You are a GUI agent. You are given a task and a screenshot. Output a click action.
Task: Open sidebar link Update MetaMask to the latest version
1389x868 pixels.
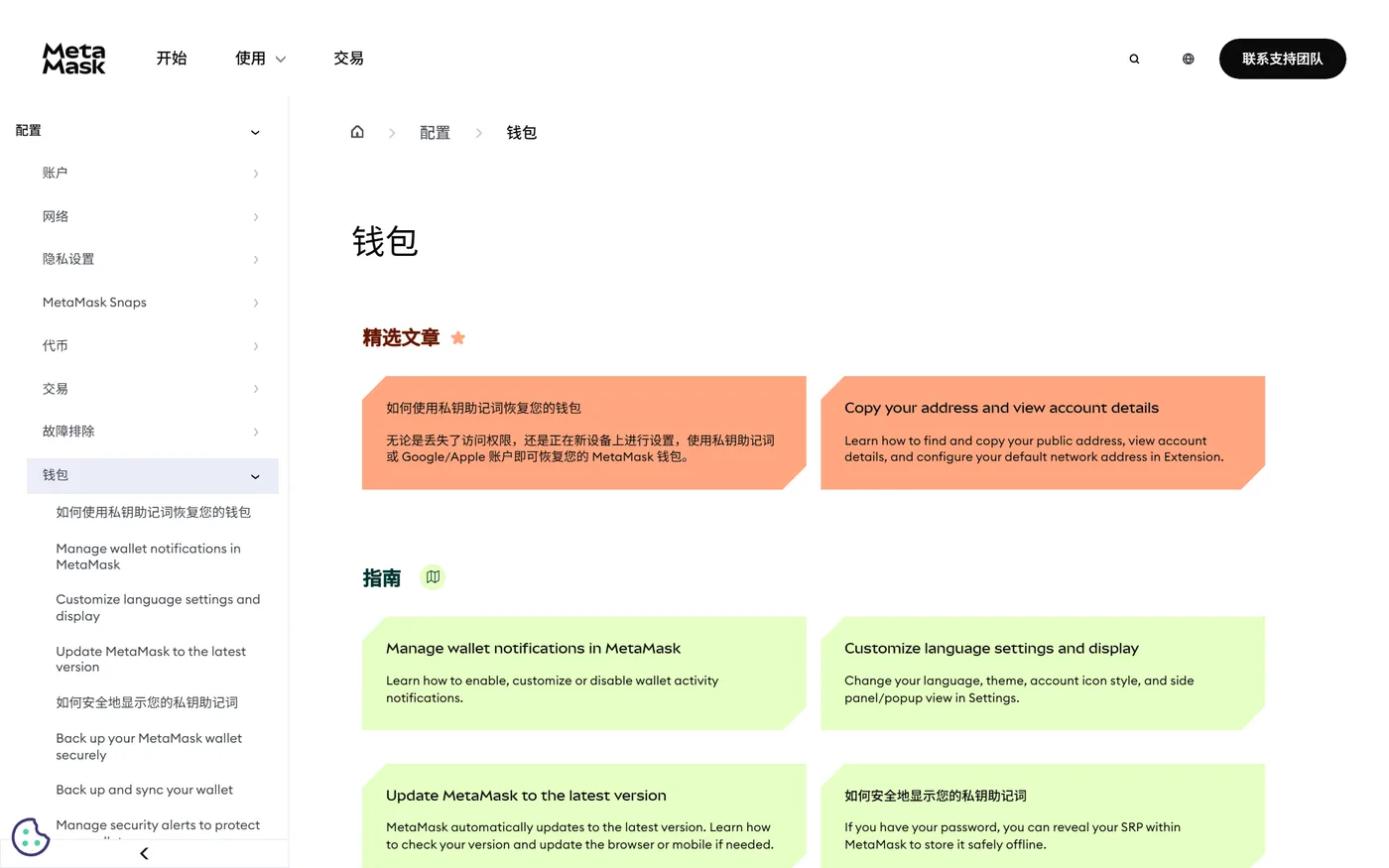(151, 659)
